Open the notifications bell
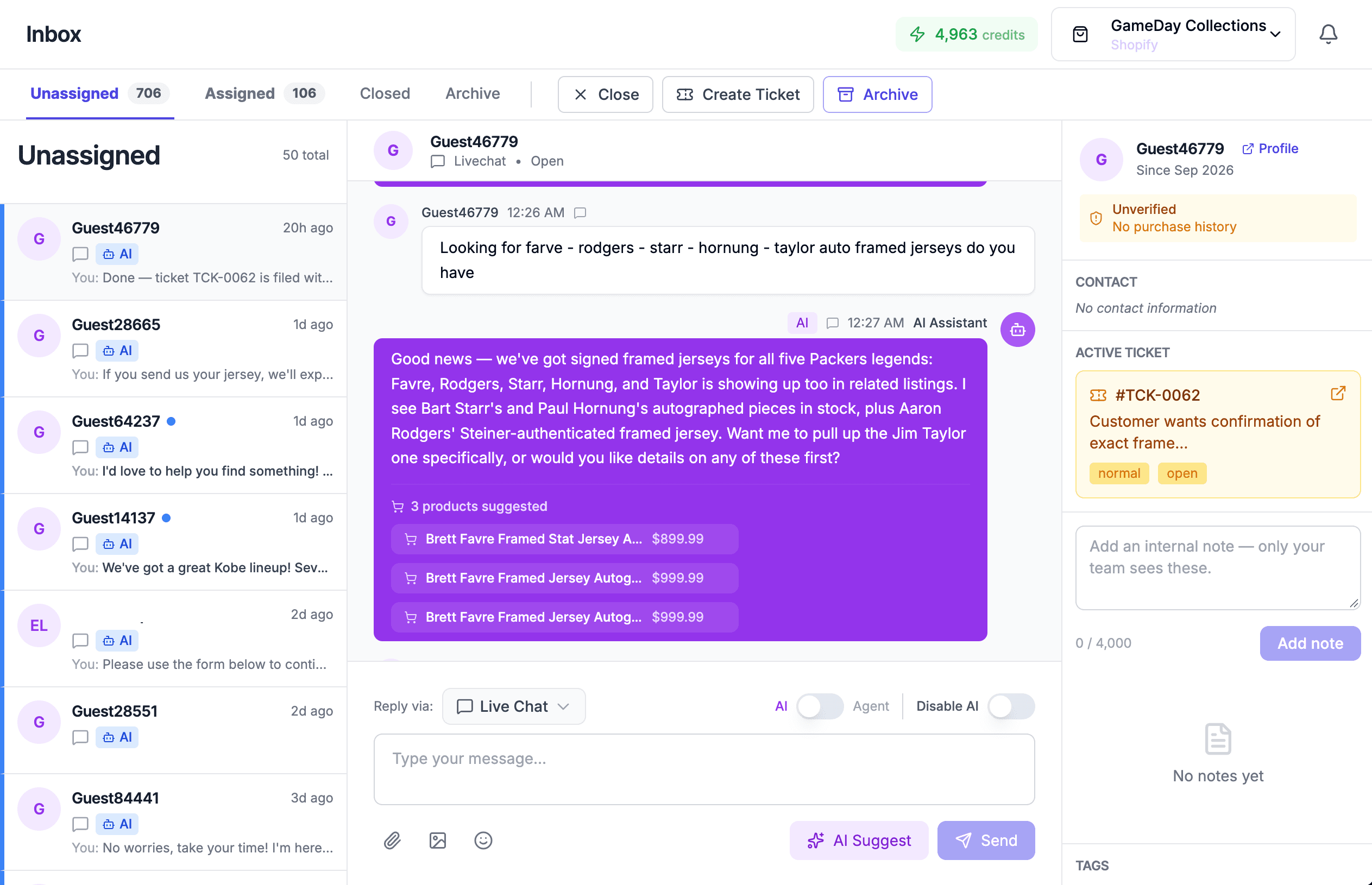This screenshot has height=885, width=1372. (x=1328, y=34)
